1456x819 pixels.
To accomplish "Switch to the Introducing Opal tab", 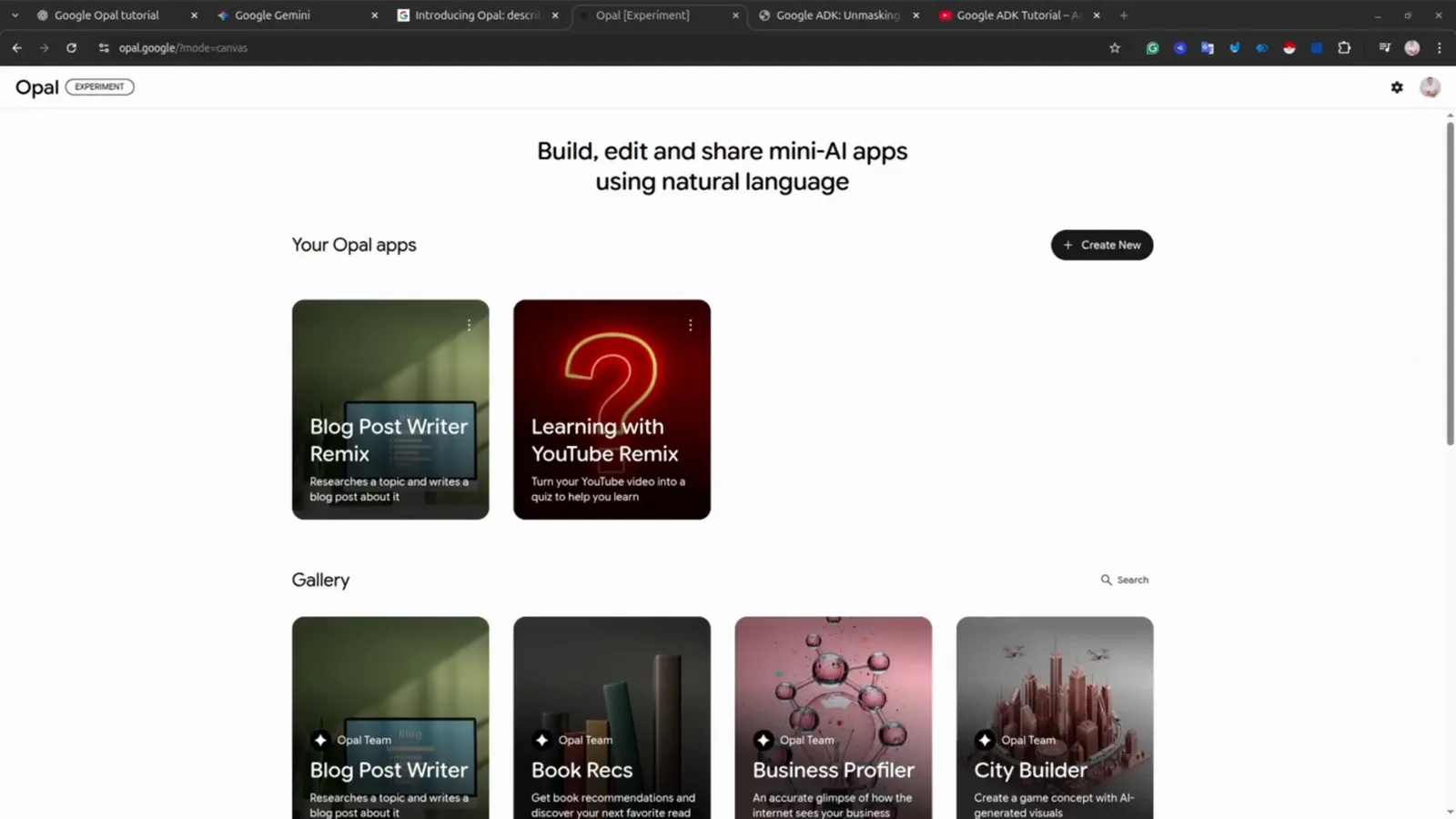I will [477, 15].
